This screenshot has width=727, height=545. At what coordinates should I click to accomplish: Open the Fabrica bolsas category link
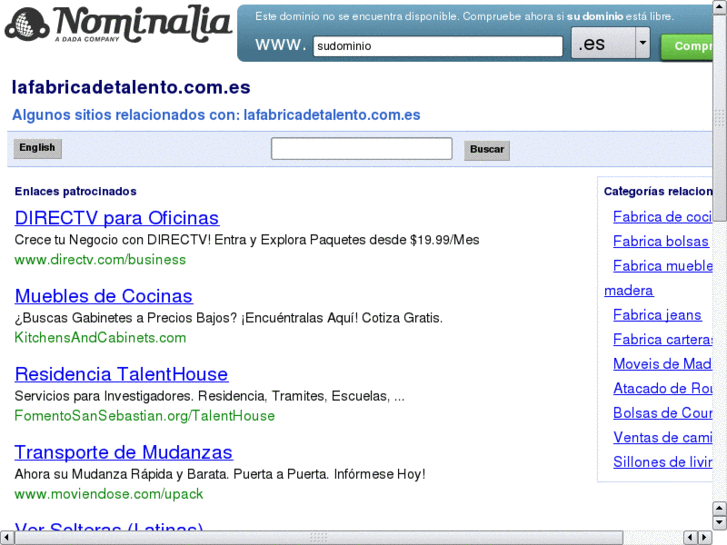click(x=661, y=241)
